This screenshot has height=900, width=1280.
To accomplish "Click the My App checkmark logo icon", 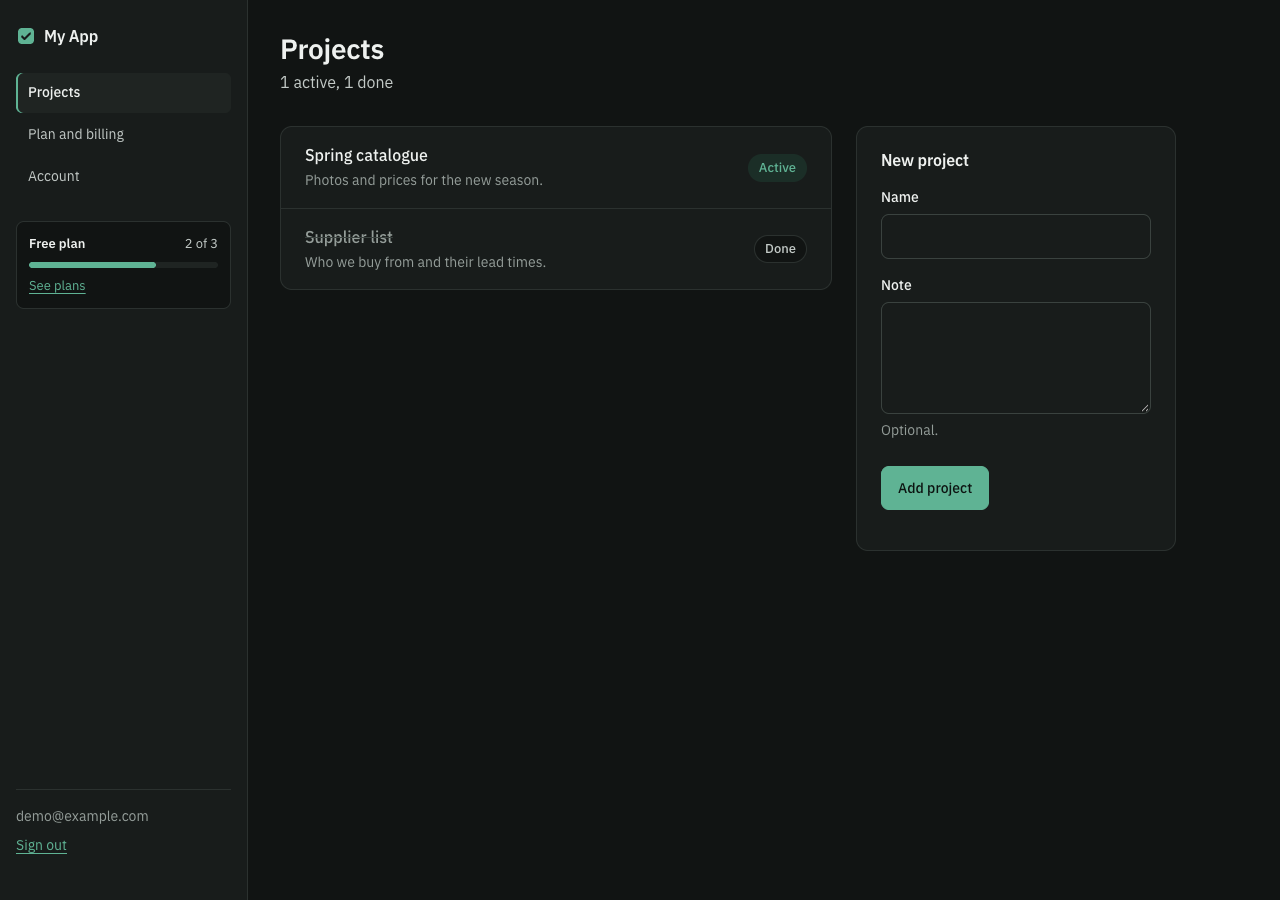I will 26,36.
